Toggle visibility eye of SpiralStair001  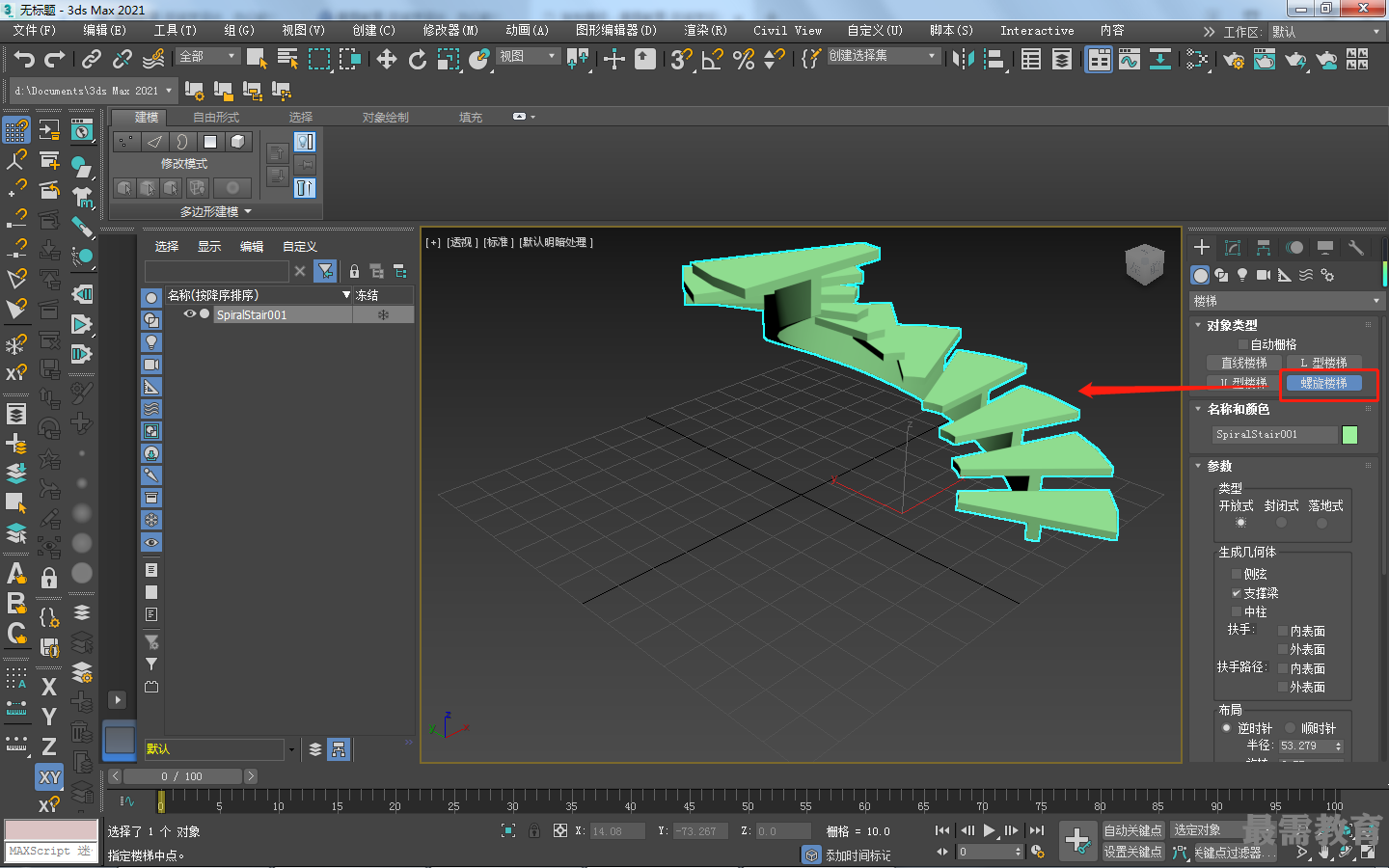[190, 314]
